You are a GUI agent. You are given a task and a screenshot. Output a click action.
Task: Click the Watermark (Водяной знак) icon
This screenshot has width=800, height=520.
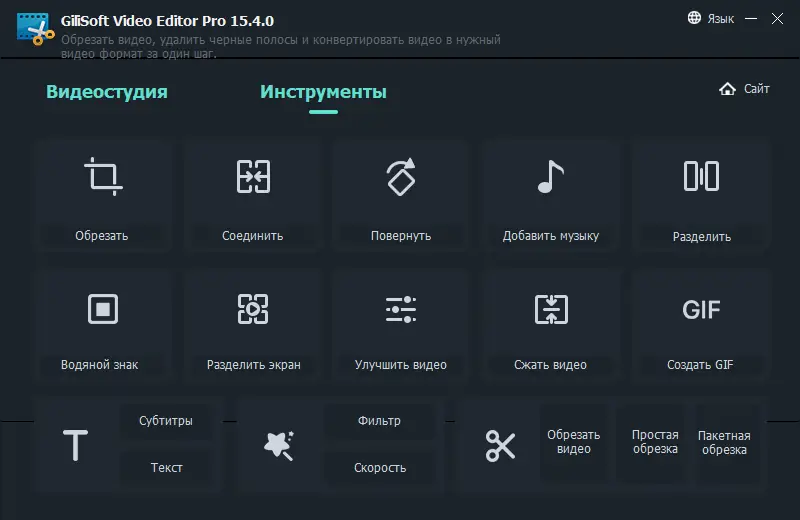[103, 309]
